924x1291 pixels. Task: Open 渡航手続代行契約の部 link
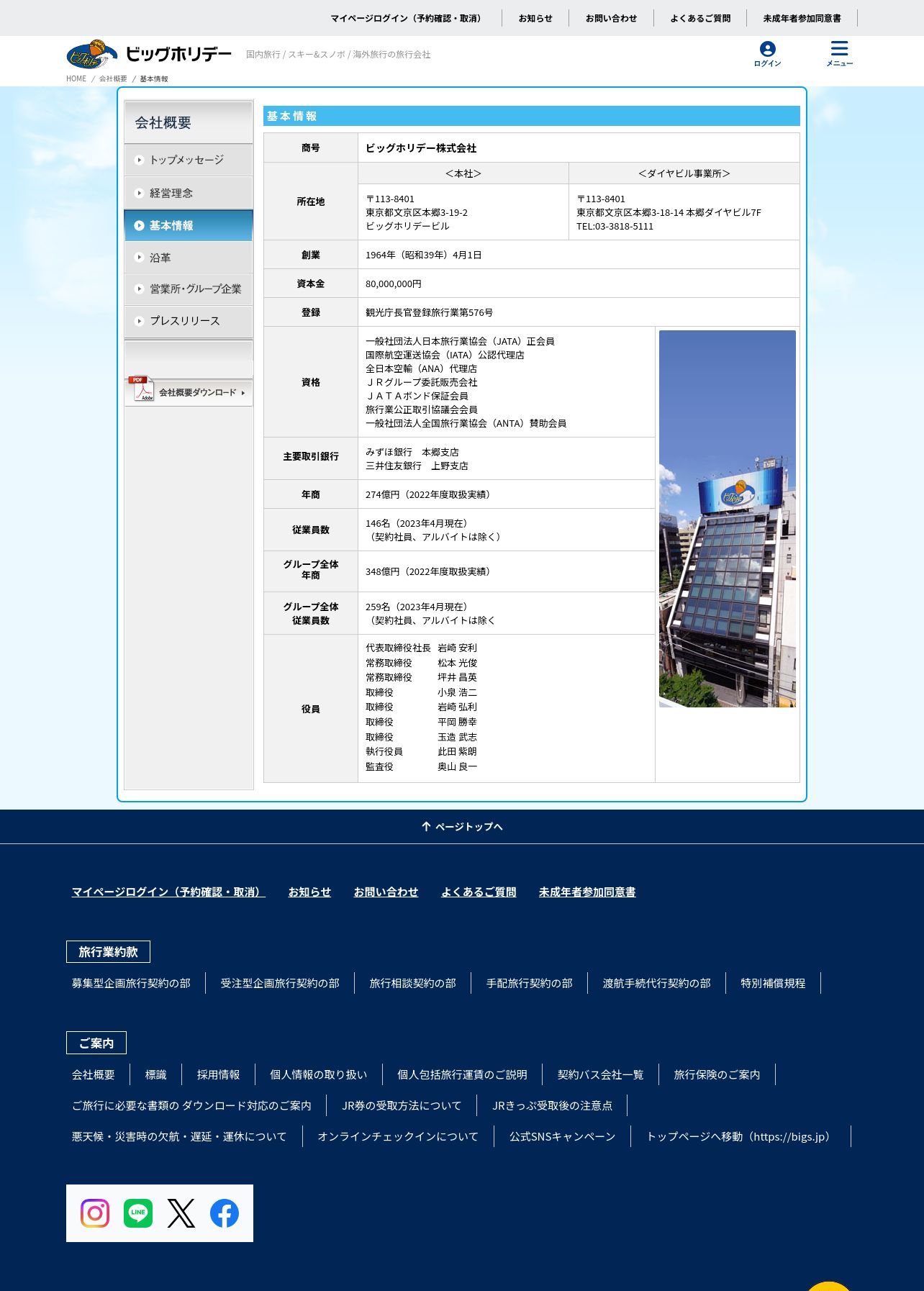pos(657,983)
